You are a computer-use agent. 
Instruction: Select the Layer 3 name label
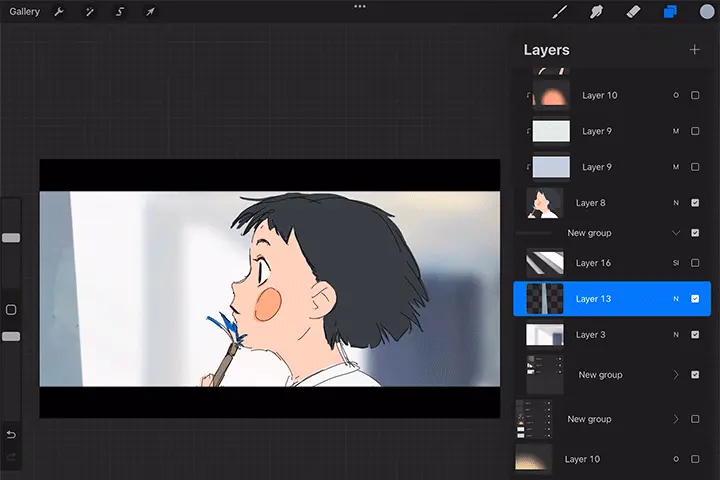click(x=591, y=334)
